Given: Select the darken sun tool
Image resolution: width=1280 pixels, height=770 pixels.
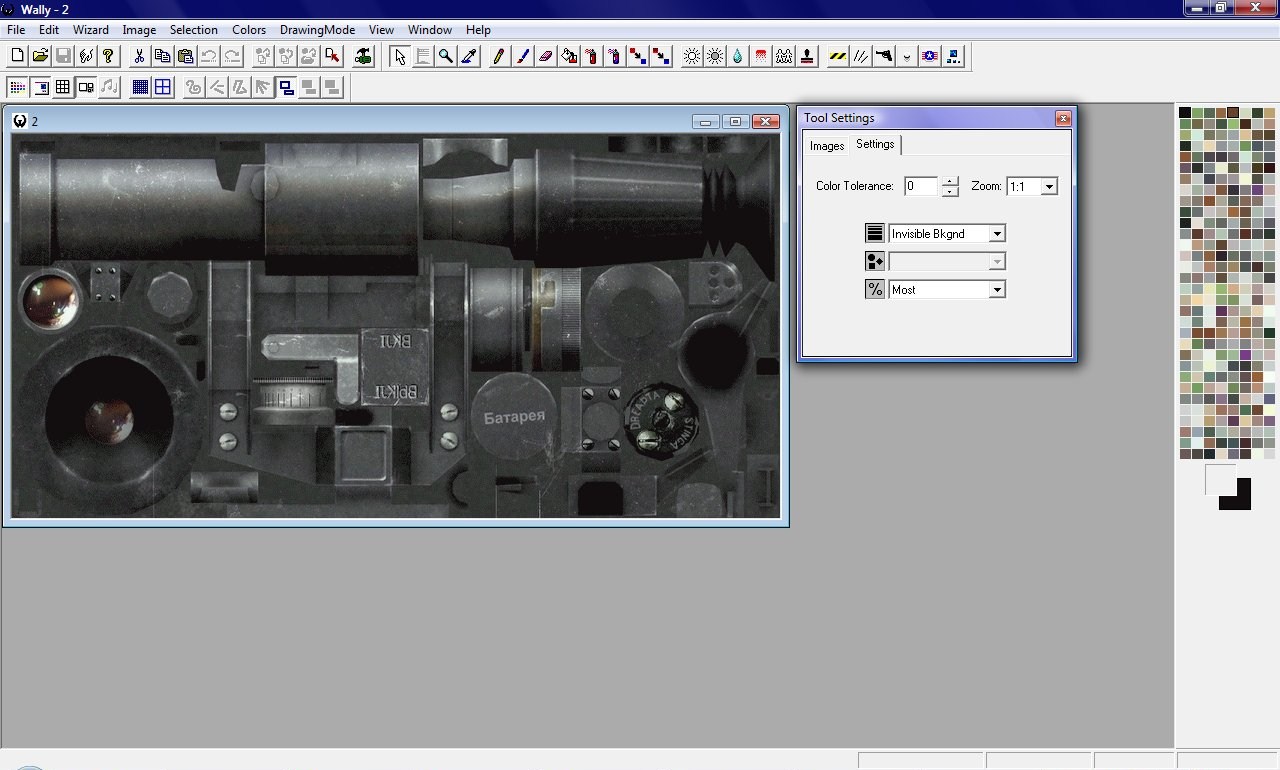Looking at the screenshot, I should tap(715, 56).
